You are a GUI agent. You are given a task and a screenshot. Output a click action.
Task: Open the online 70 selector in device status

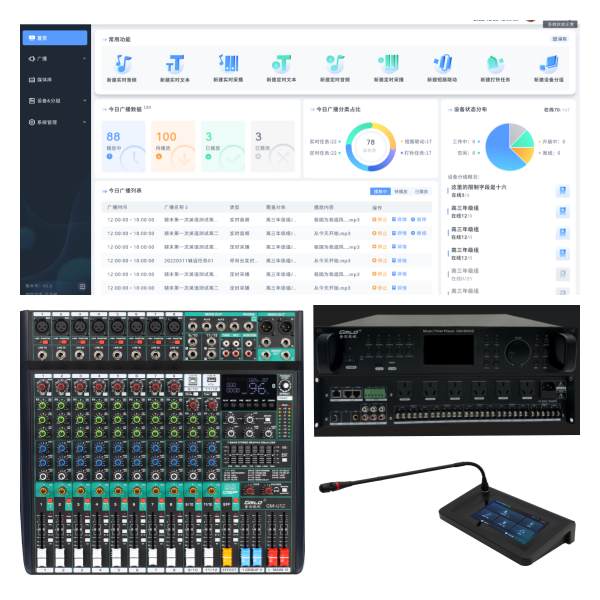coord(556,110)
